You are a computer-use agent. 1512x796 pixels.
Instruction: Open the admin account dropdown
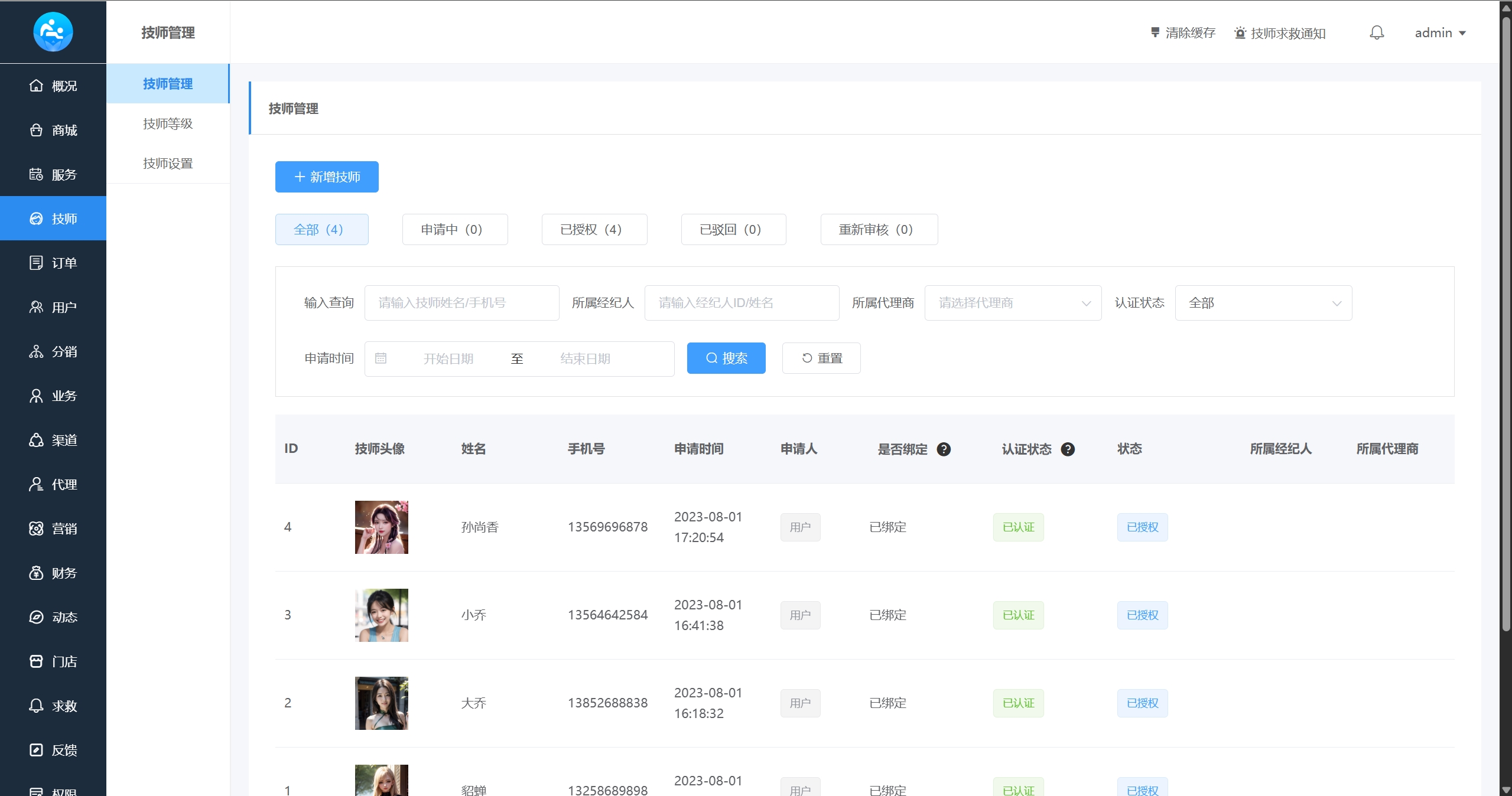[x=1440, y=32]
